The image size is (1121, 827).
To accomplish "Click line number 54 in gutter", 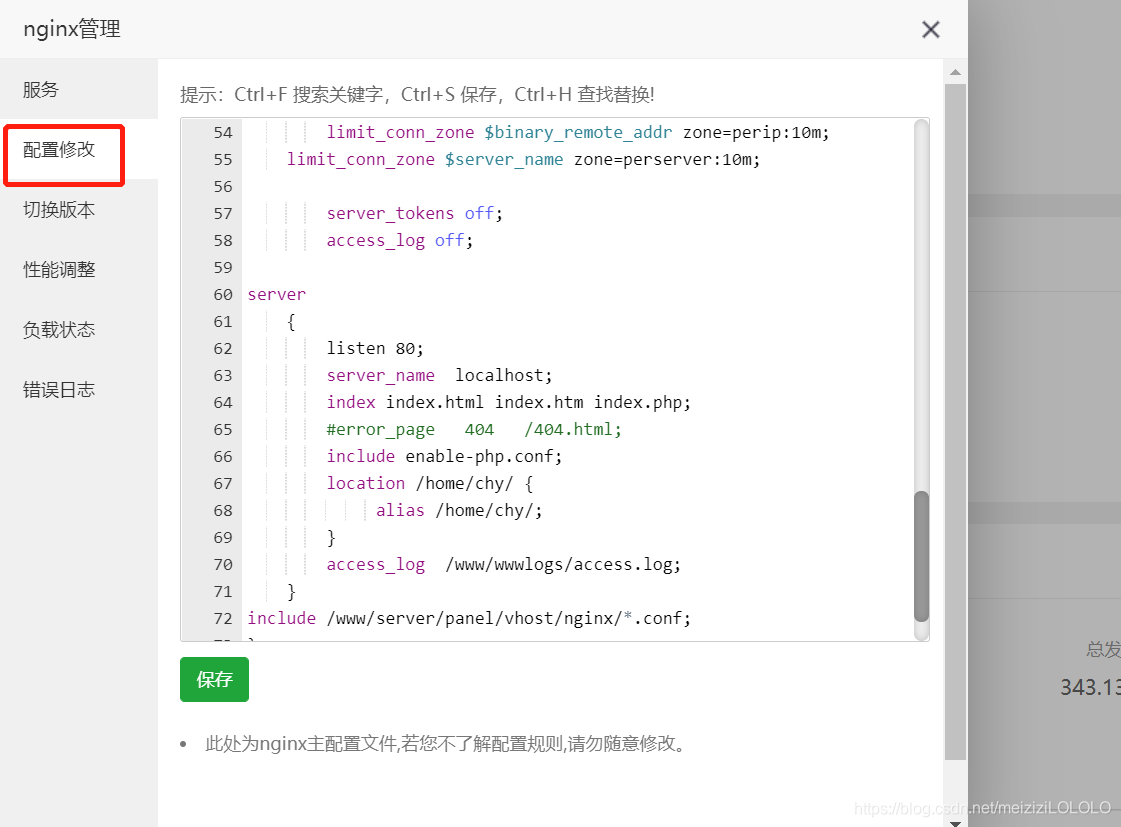I will (x=223, y=132).
